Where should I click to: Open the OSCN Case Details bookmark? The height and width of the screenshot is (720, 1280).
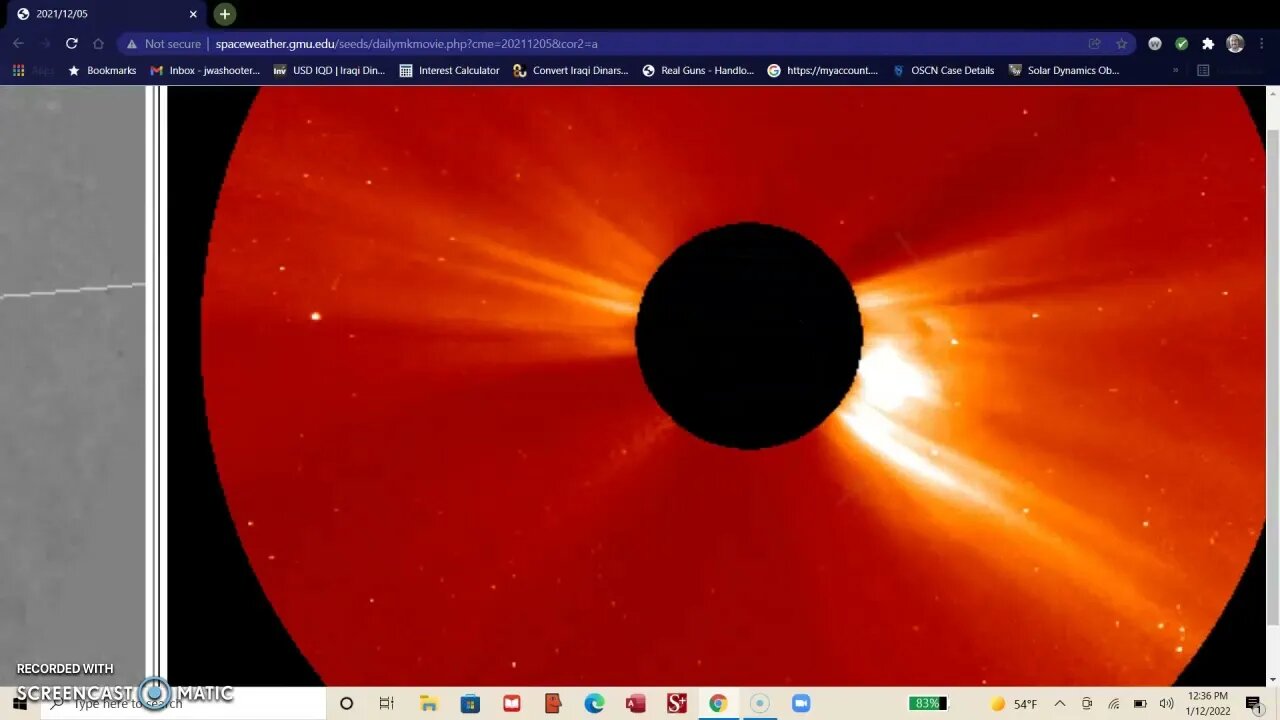pos(942,71)
